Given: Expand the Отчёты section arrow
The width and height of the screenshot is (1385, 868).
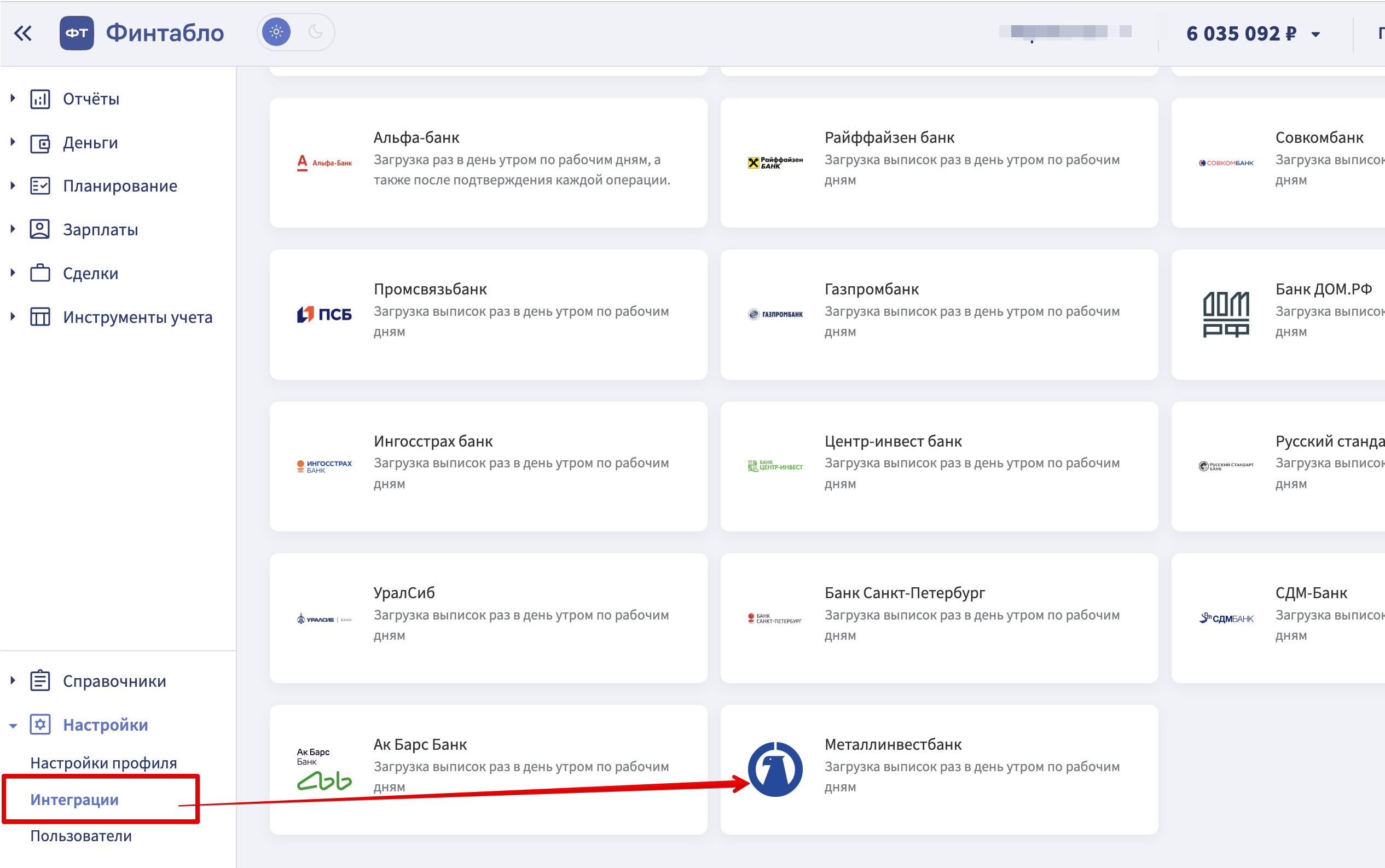Looking at the screenshot, I should tap(13, 98).
